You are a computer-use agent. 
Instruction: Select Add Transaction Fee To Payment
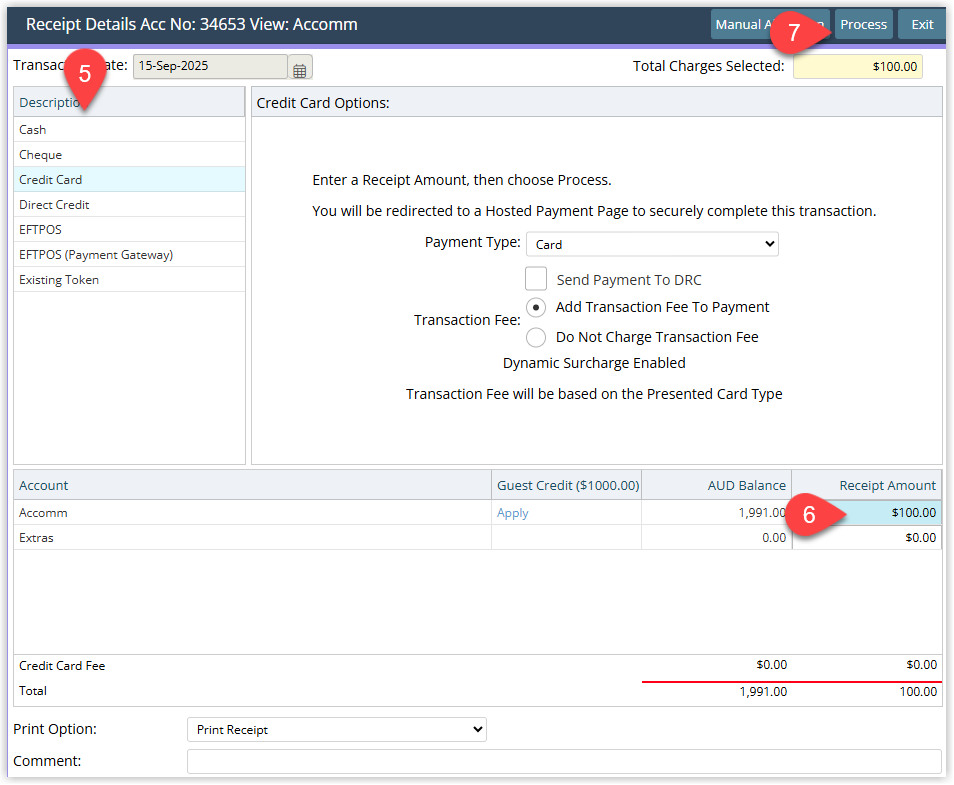[x=535, y=307]
